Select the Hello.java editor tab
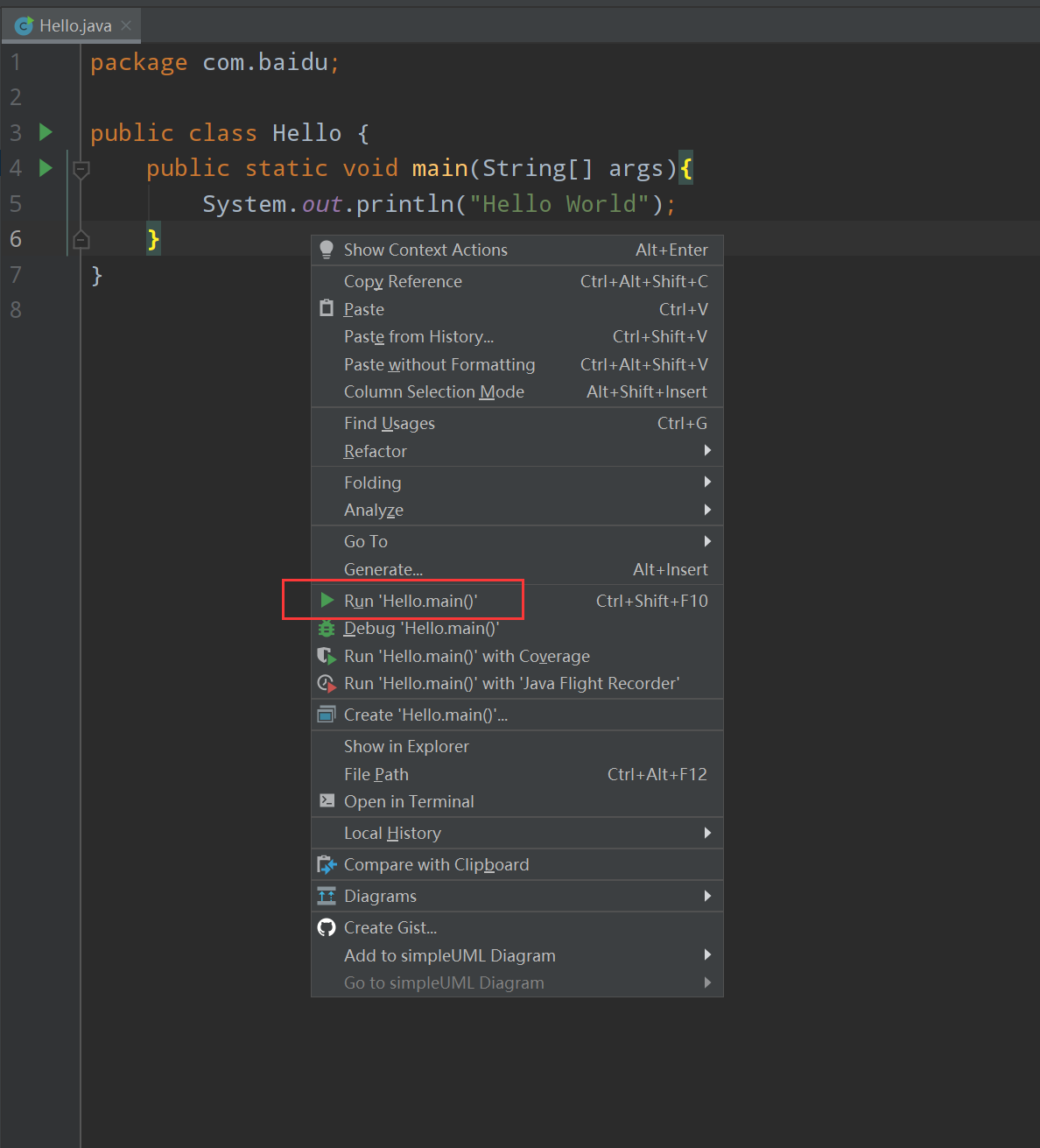Viewport: 1040px width, 1148px height. 72,25
